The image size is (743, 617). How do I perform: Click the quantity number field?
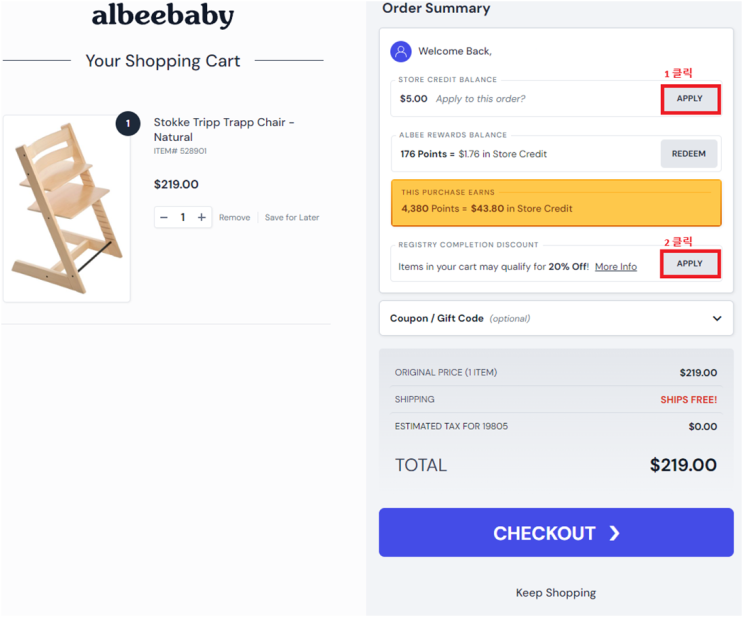[x=183, y=217]
